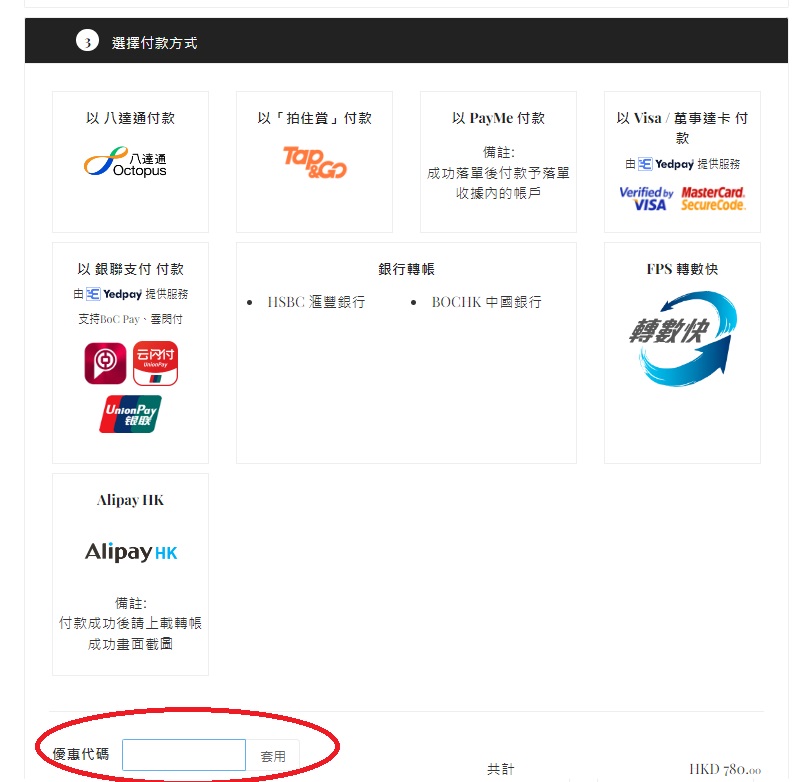Click the HKD 780.00 total amount
This screenshot has height=782, width=796.
pos(725,769)
